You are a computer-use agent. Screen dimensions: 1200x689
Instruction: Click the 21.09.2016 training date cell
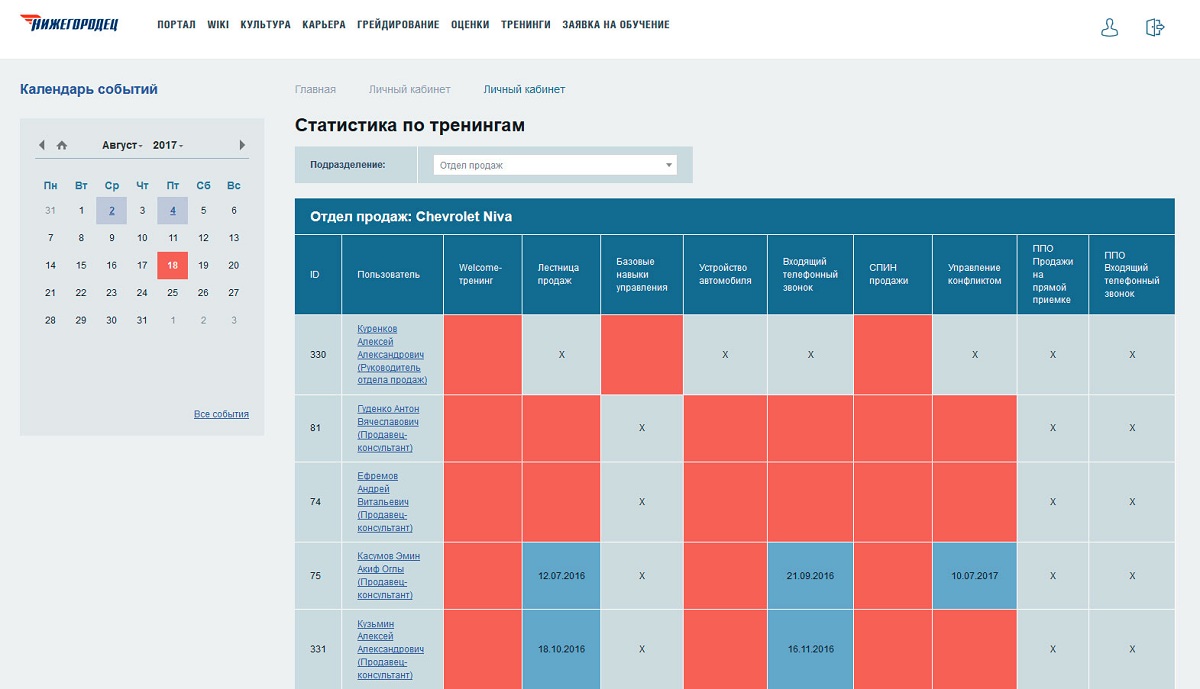click(810, 576)
